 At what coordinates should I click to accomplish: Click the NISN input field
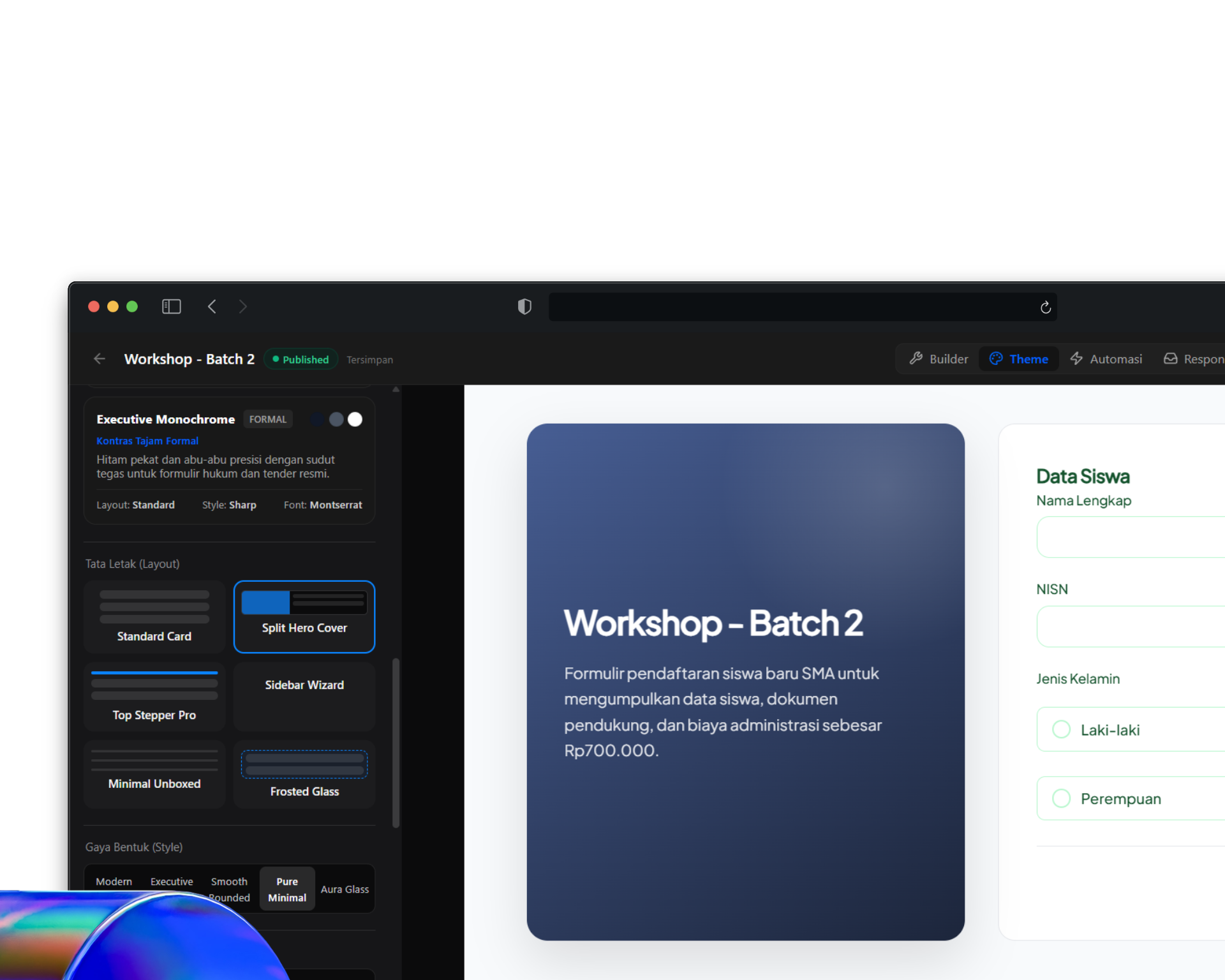pyautogui.click(x=1131, y=626)
